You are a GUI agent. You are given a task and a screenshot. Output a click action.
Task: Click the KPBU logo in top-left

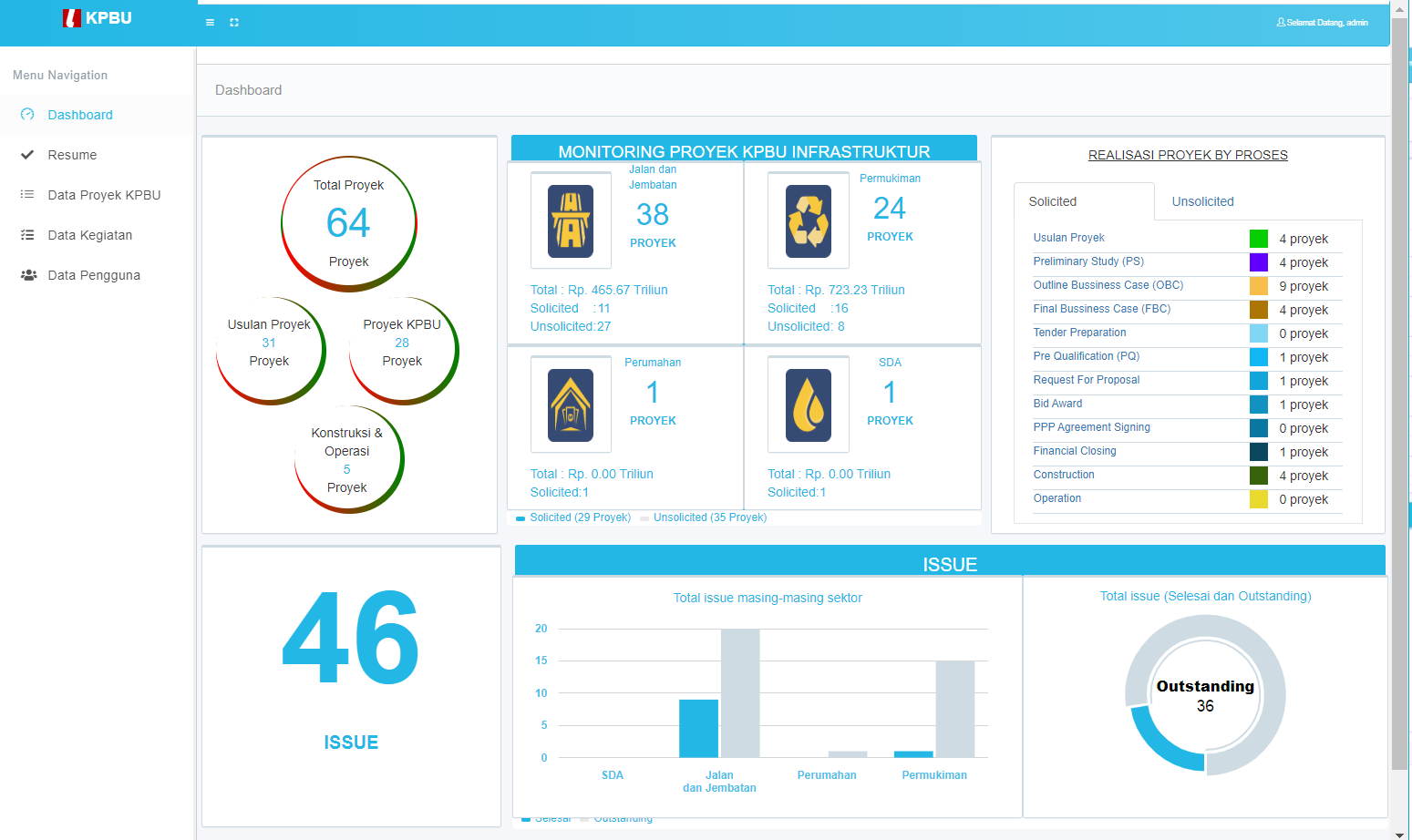(98, 18)
